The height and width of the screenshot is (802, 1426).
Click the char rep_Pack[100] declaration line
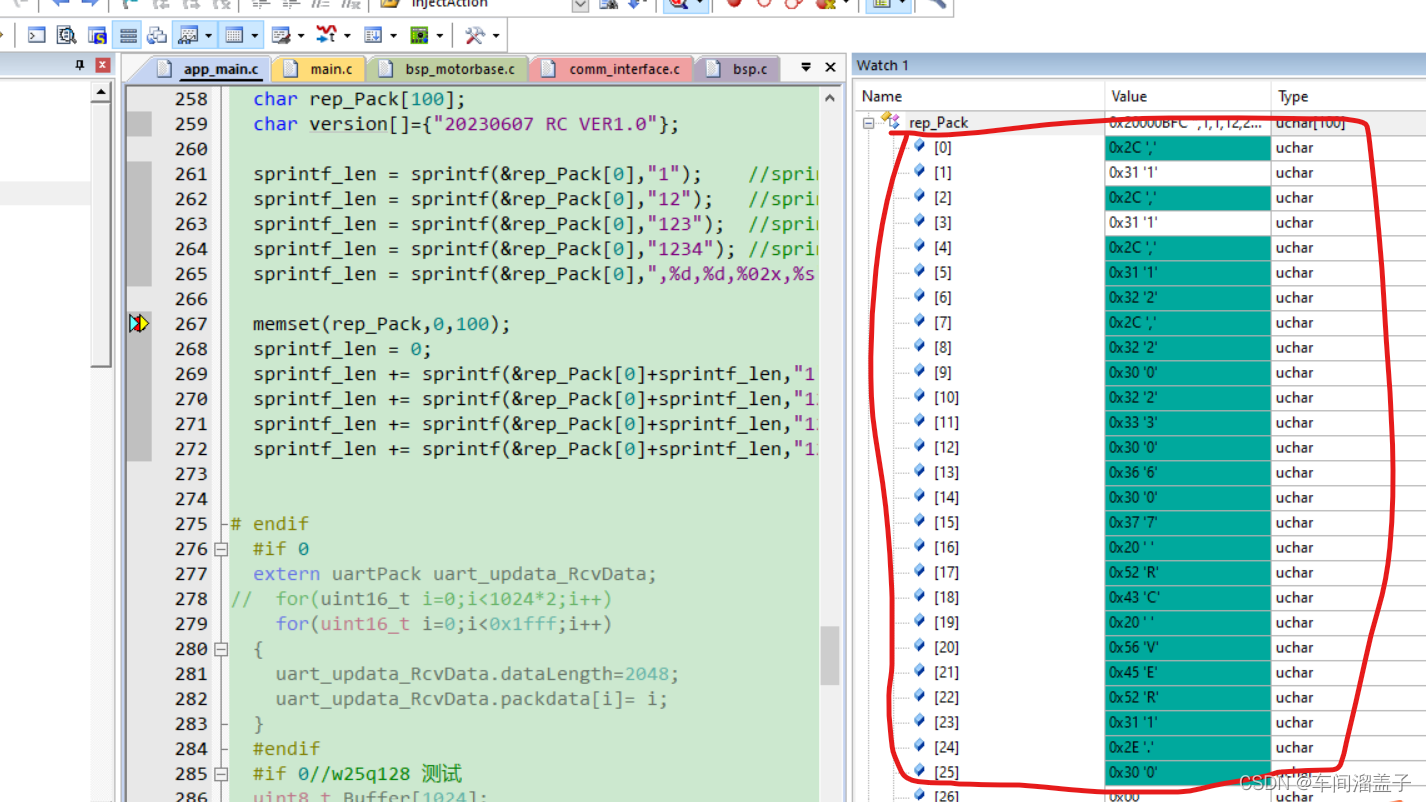point(359,99)
